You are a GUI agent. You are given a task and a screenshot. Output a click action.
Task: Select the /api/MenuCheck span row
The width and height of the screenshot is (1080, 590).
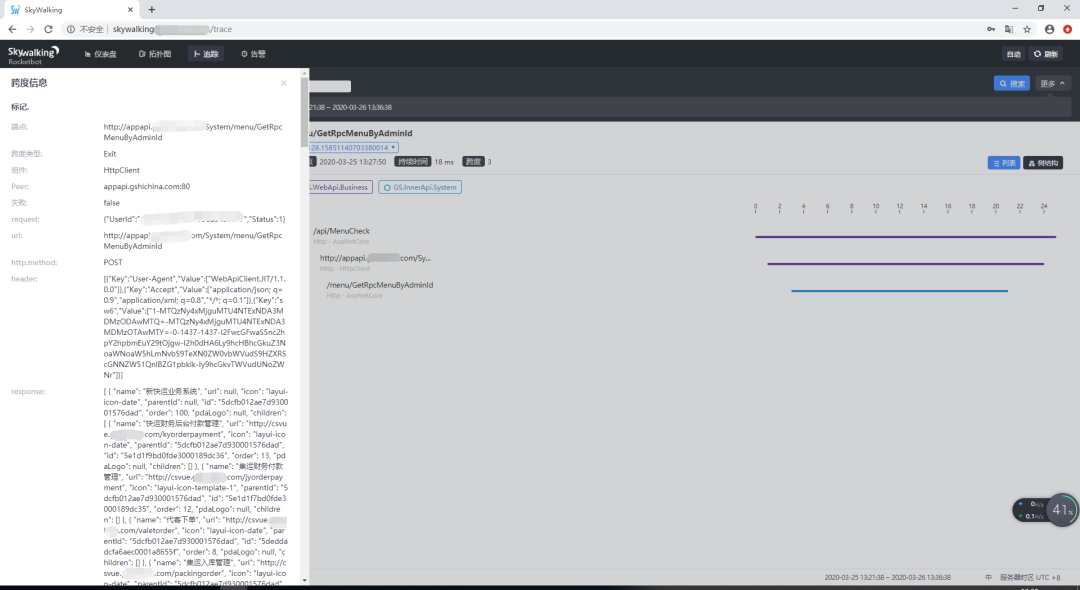682,235
